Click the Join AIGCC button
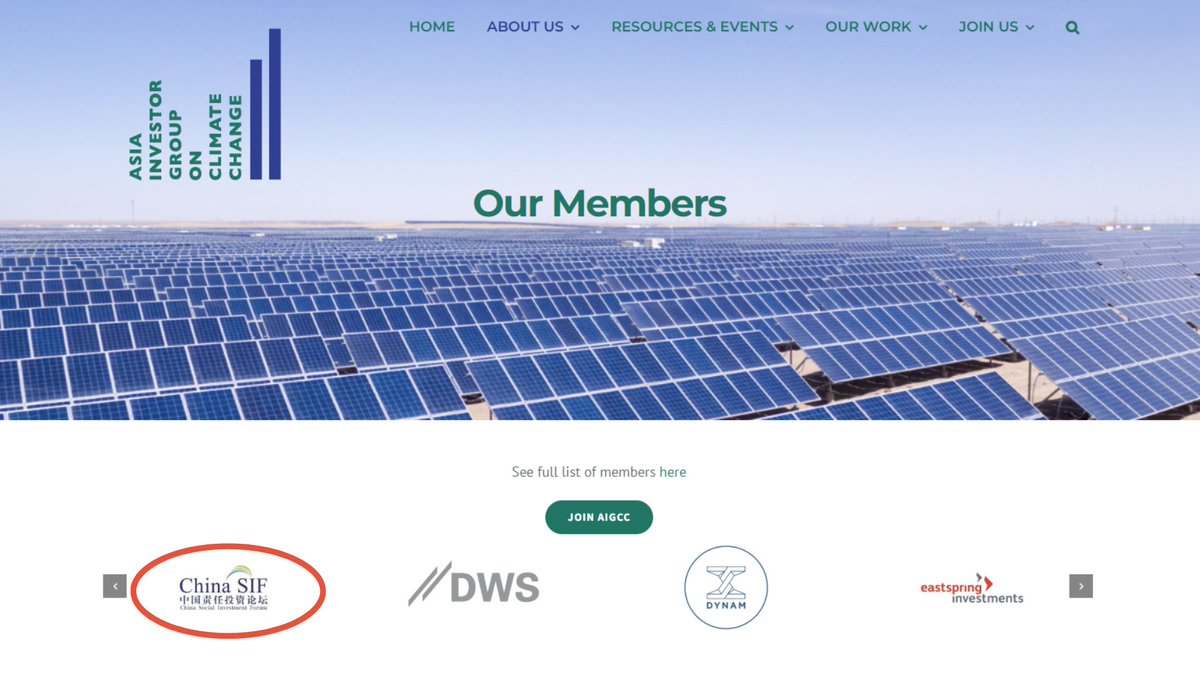1200x675 pixels. [x=599, y=517]
